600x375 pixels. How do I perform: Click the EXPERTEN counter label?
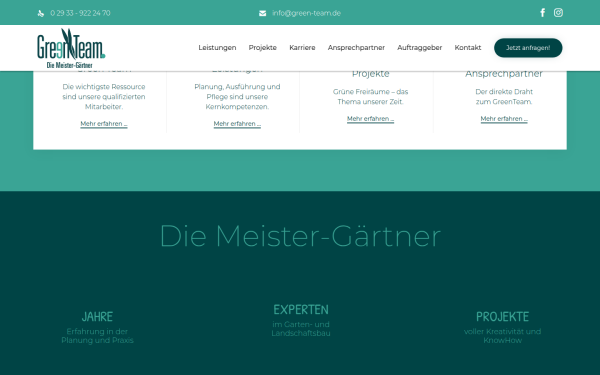(x=301, y=310)
